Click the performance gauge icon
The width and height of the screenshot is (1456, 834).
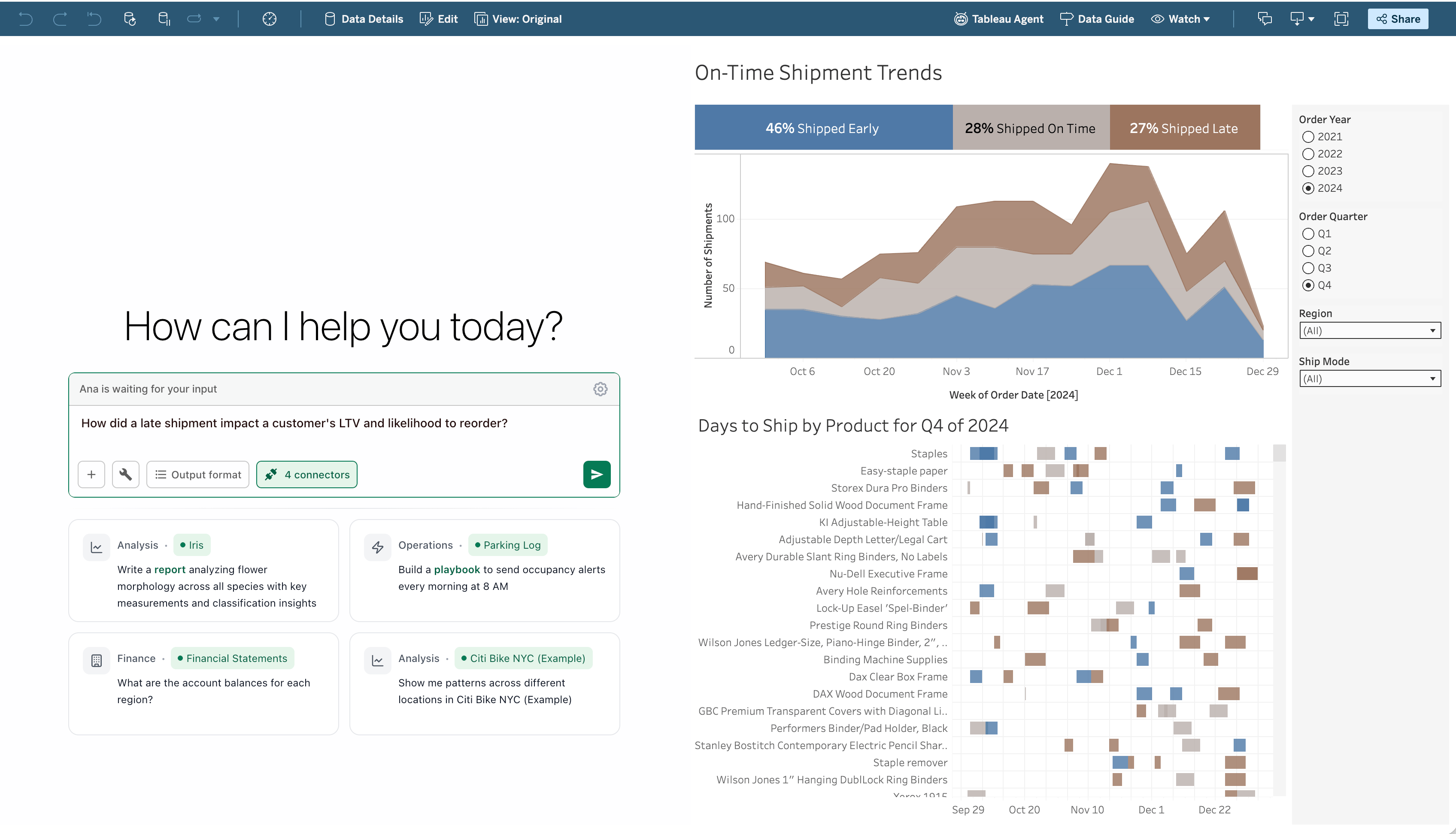[x=269, y=19]
